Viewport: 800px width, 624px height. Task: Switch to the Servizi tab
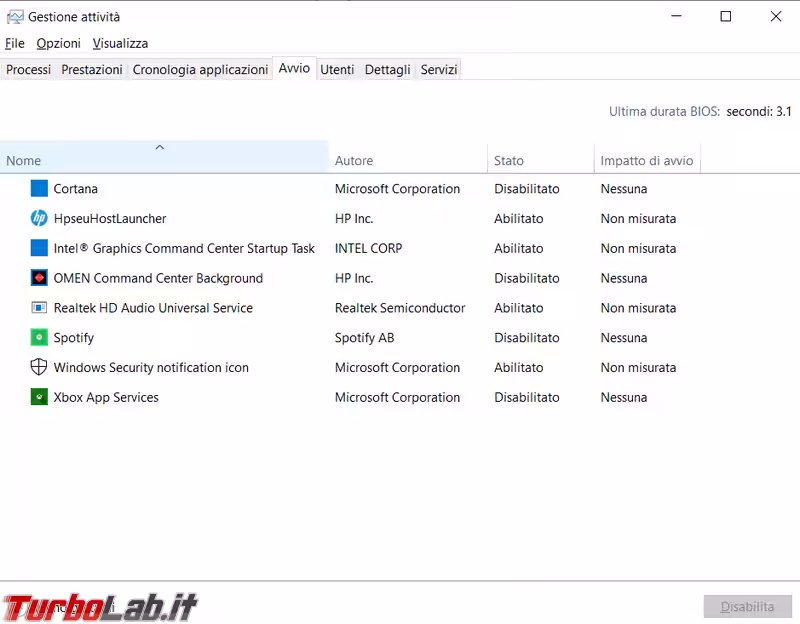pos(439,70)
